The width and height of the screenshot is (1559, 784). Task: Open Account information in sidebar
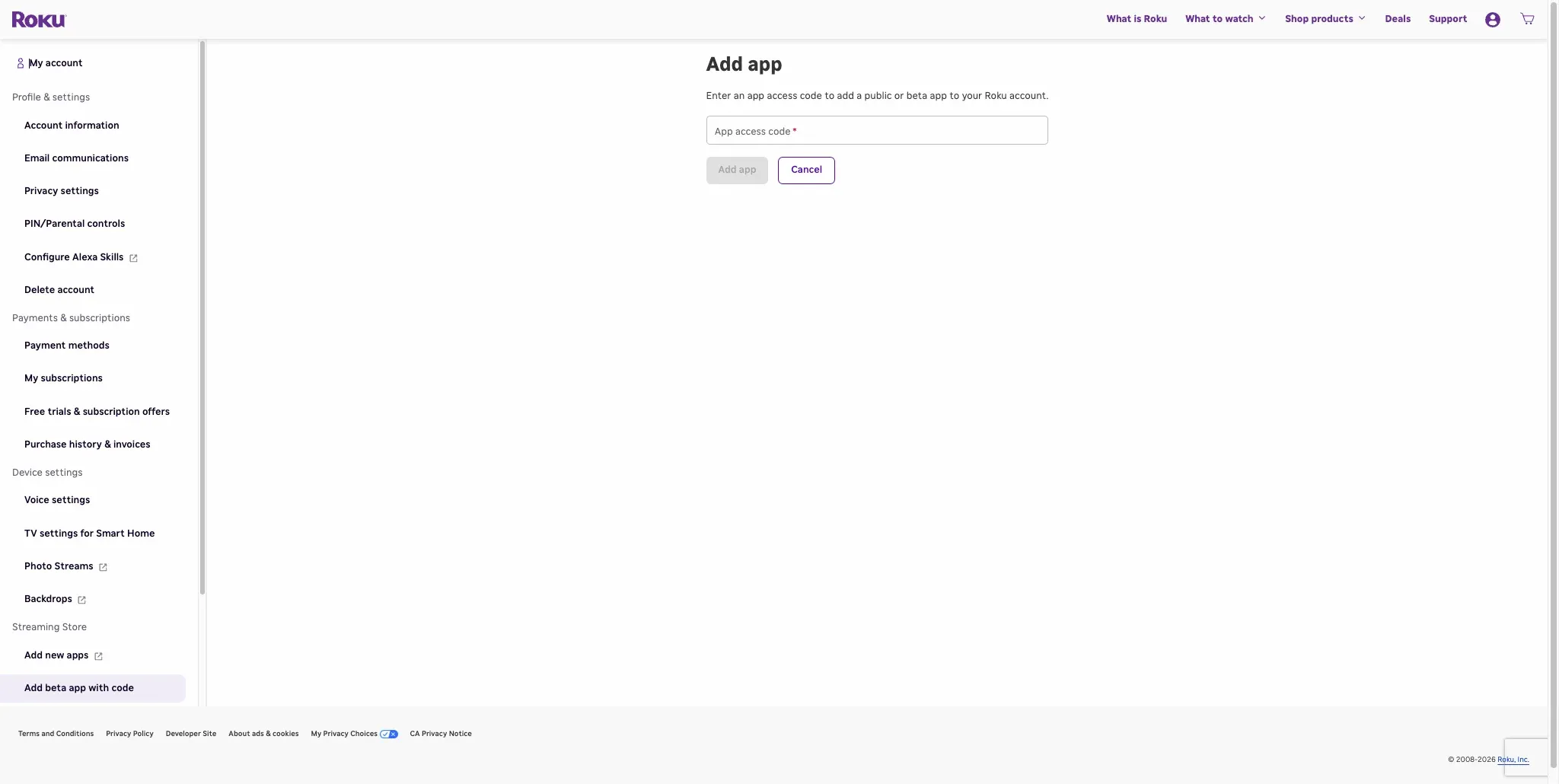tap(72, 126)
